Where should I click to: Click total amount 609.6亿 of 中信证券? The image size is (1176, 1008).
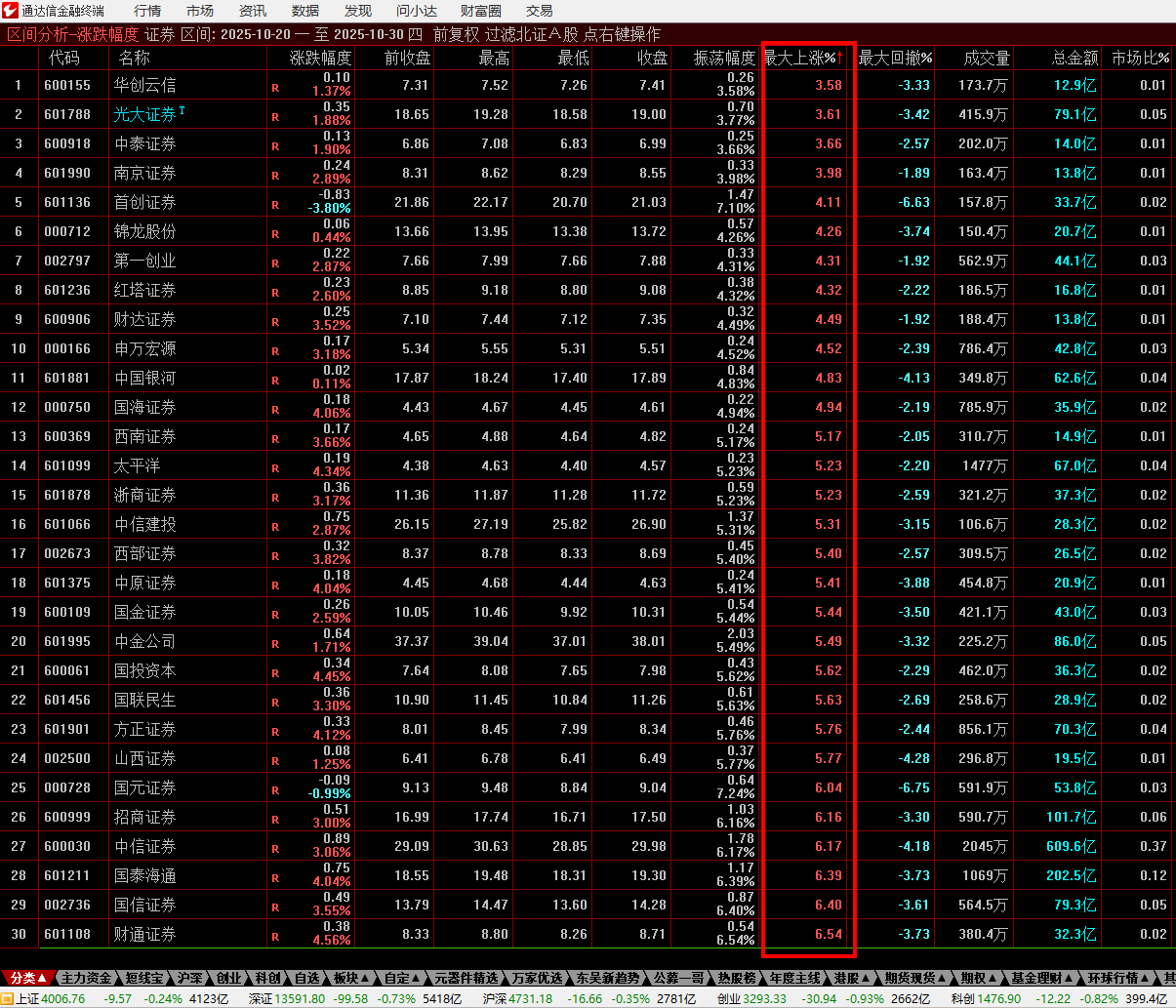tap(1071, 846)
